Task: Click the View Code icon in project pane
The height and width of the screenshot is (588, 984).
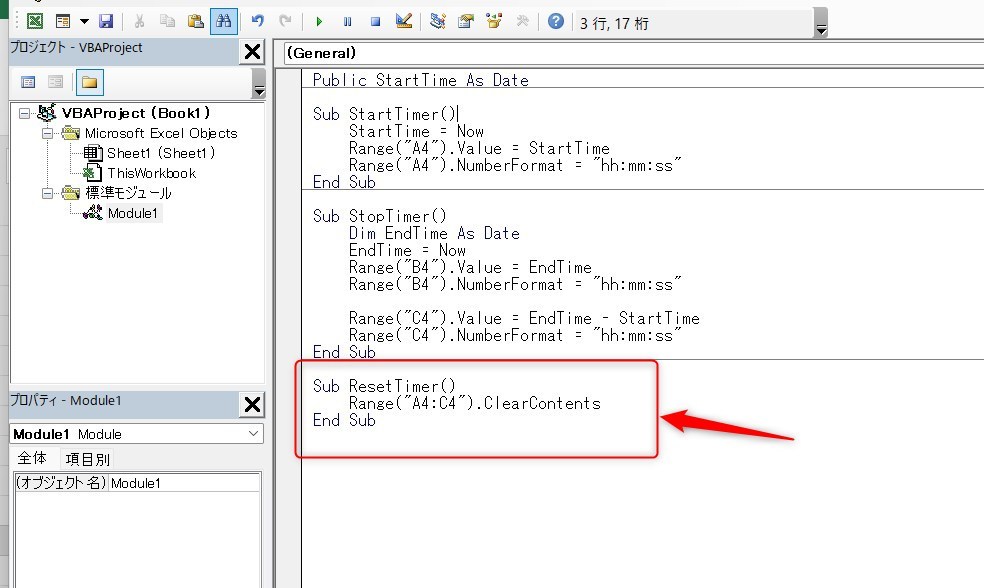Action: pos(28,82)
